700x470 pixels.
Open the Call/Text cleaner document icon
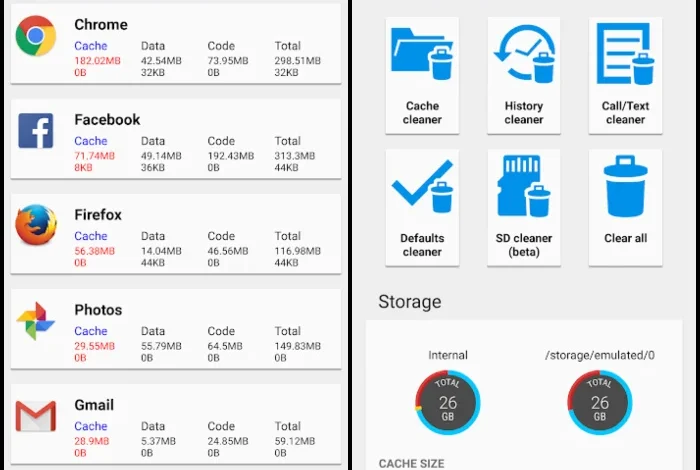pos(625,54)
